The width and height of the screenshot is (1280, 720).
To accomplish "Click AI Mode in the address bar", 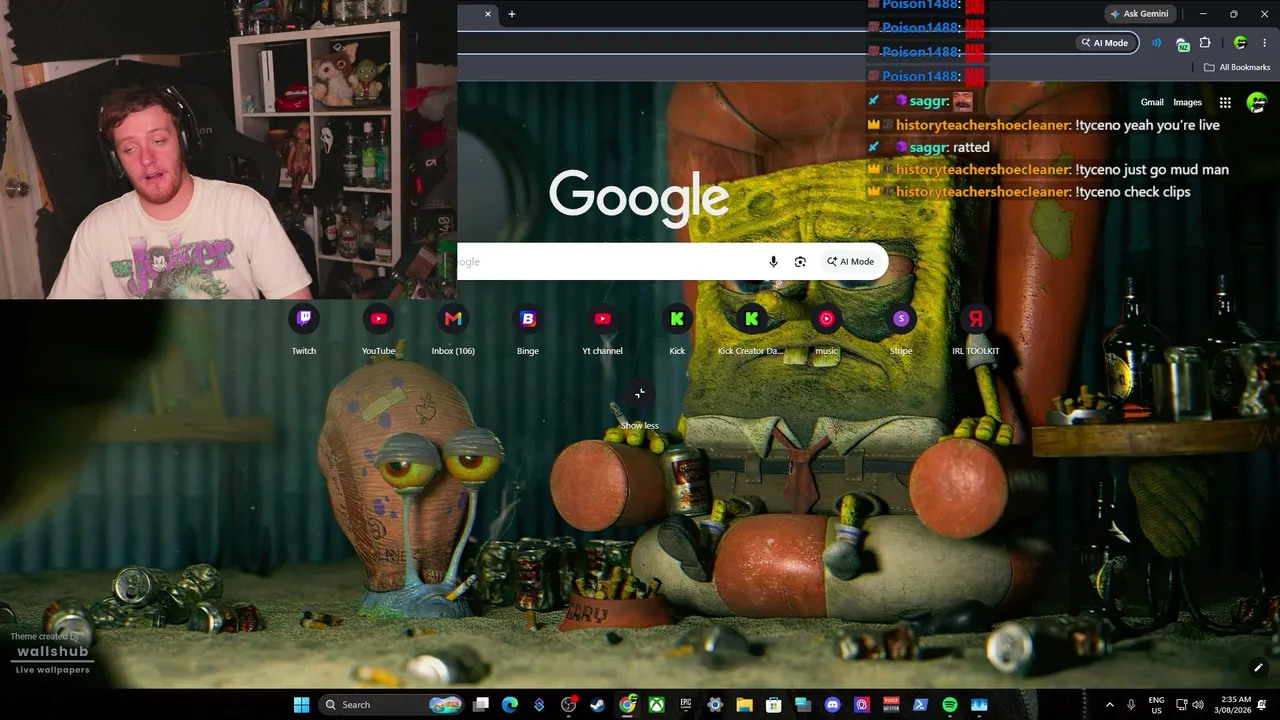I will pos(1104,43).
